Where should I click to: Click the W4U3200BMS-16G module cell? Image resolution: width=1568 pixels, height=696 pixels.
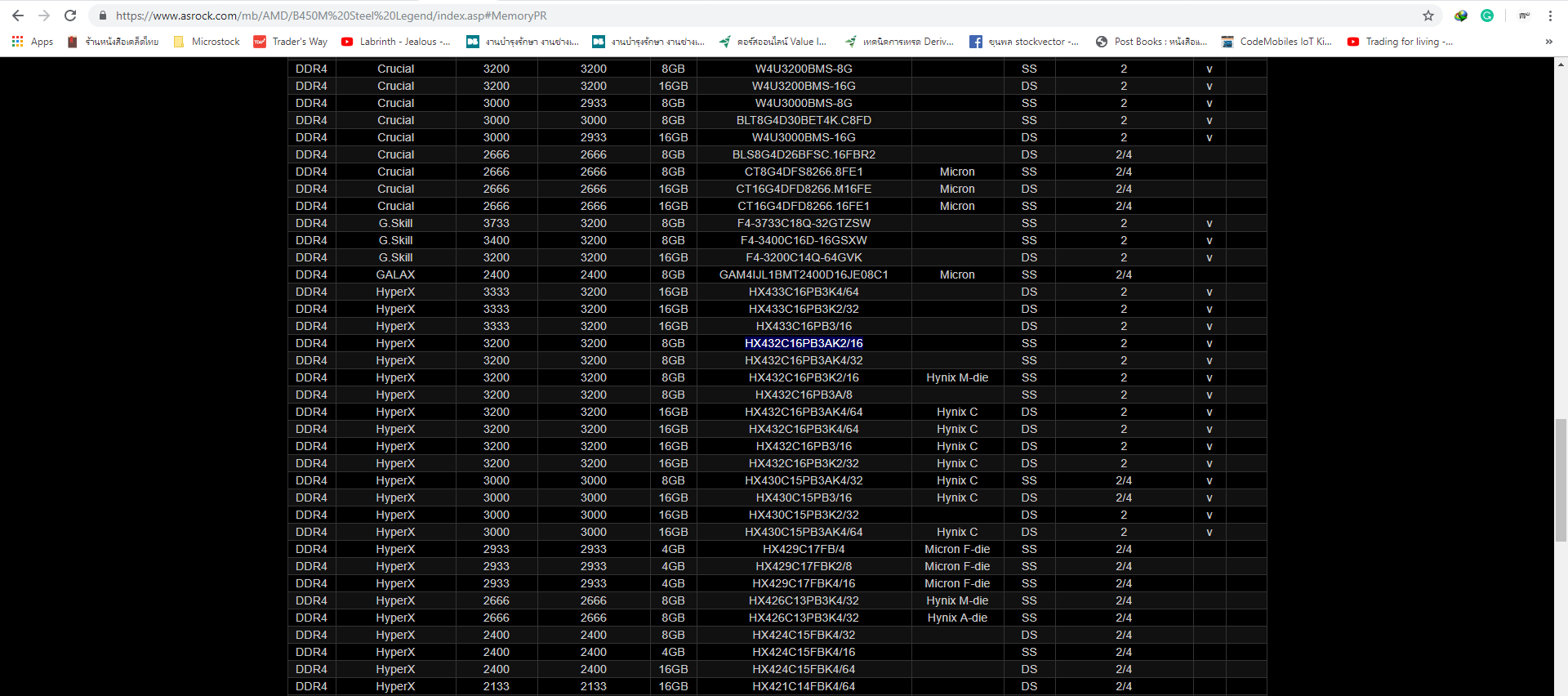point(804,86)
